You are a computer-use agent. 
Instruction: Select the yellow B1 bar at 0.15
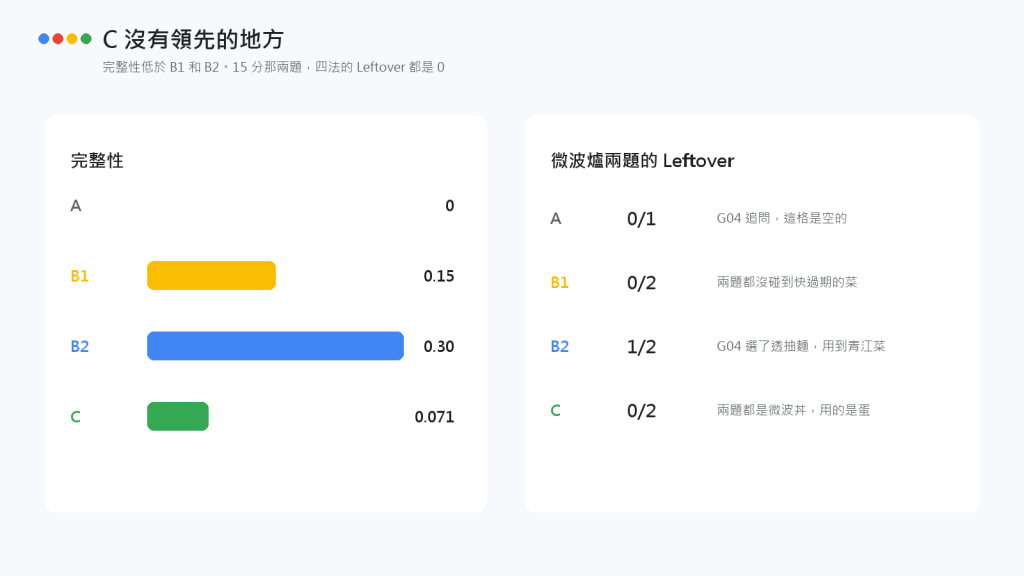tap(212, 276)
